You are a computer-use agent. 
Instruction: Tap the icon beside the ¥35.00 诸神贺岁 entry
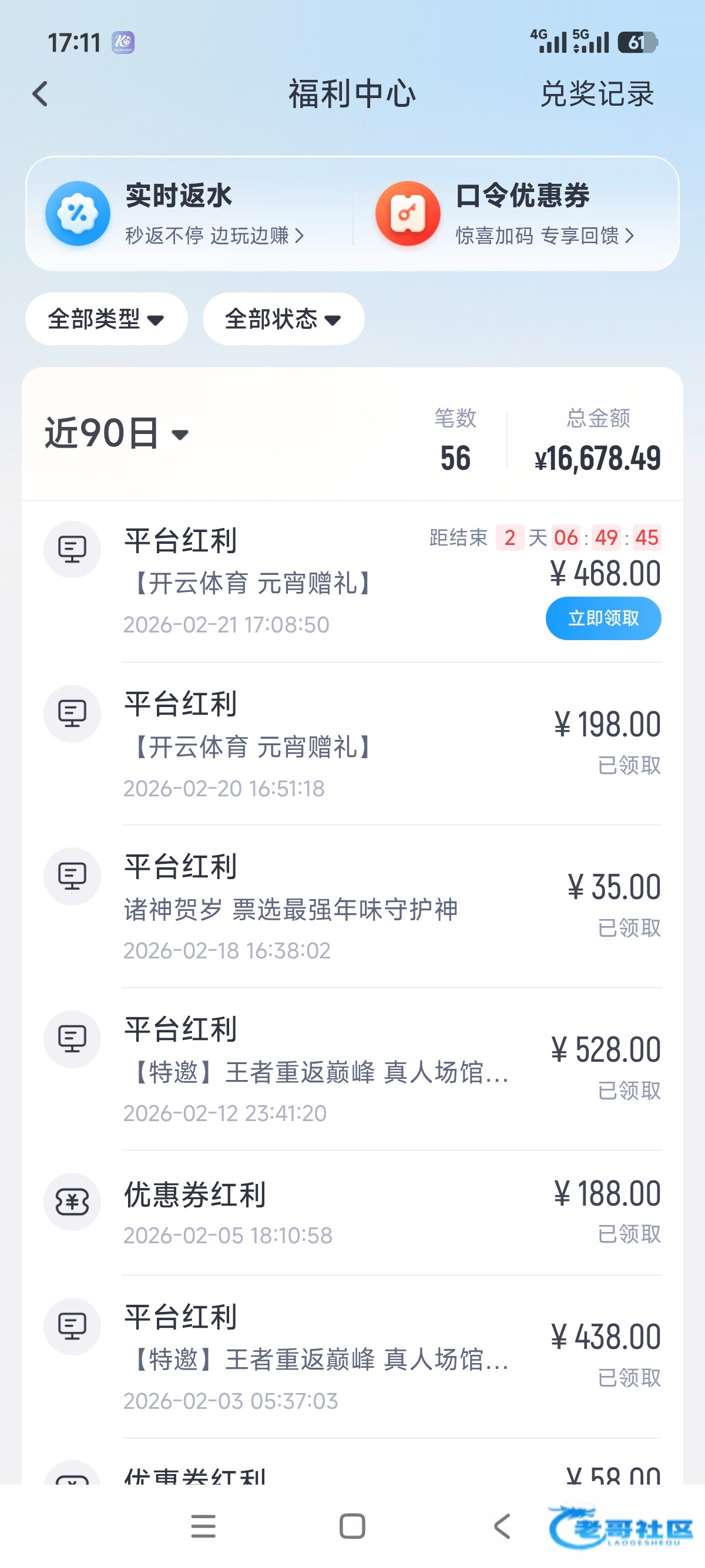[72, 876]
